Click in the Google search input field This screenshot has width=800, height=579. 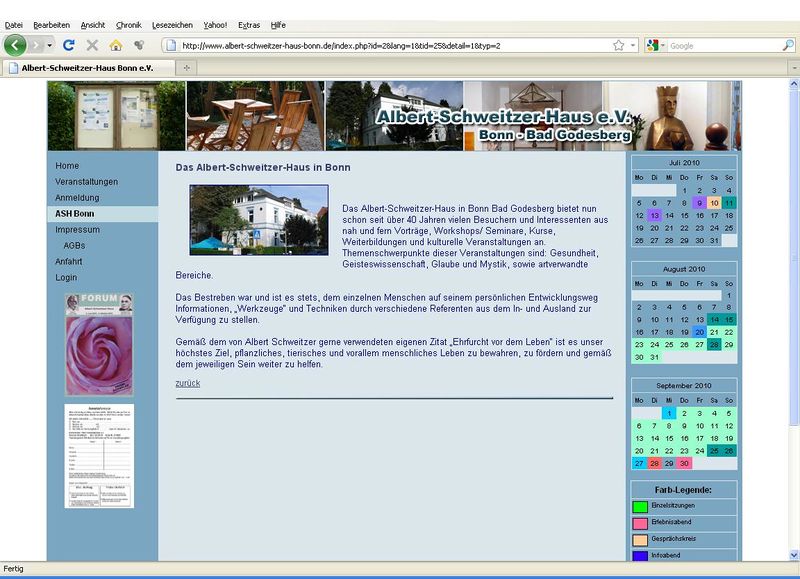tap(720, 45)
